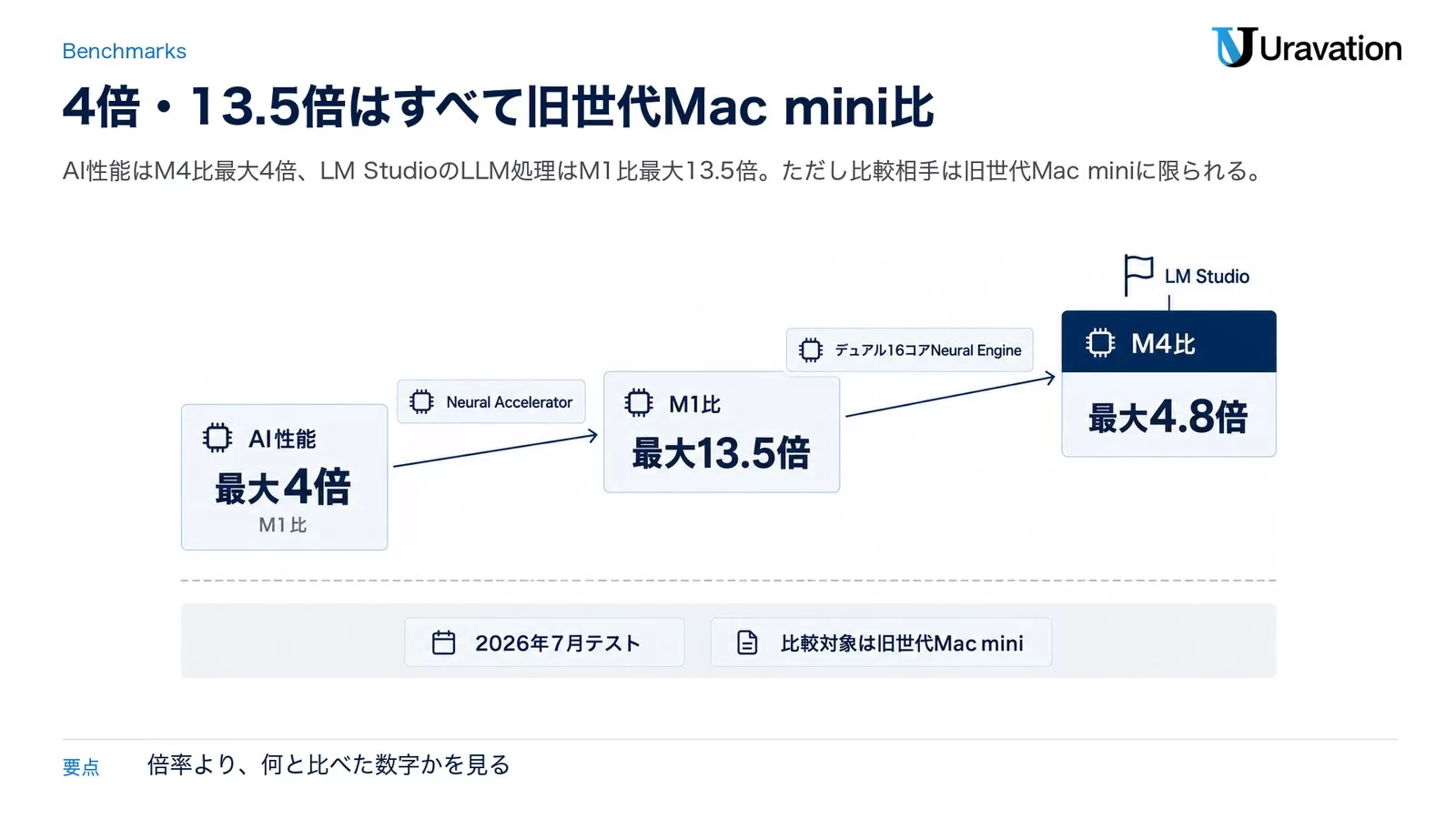Click the Neural Accelerator label
Viewport: 1456px width, 819px height.
click(510, 402)
